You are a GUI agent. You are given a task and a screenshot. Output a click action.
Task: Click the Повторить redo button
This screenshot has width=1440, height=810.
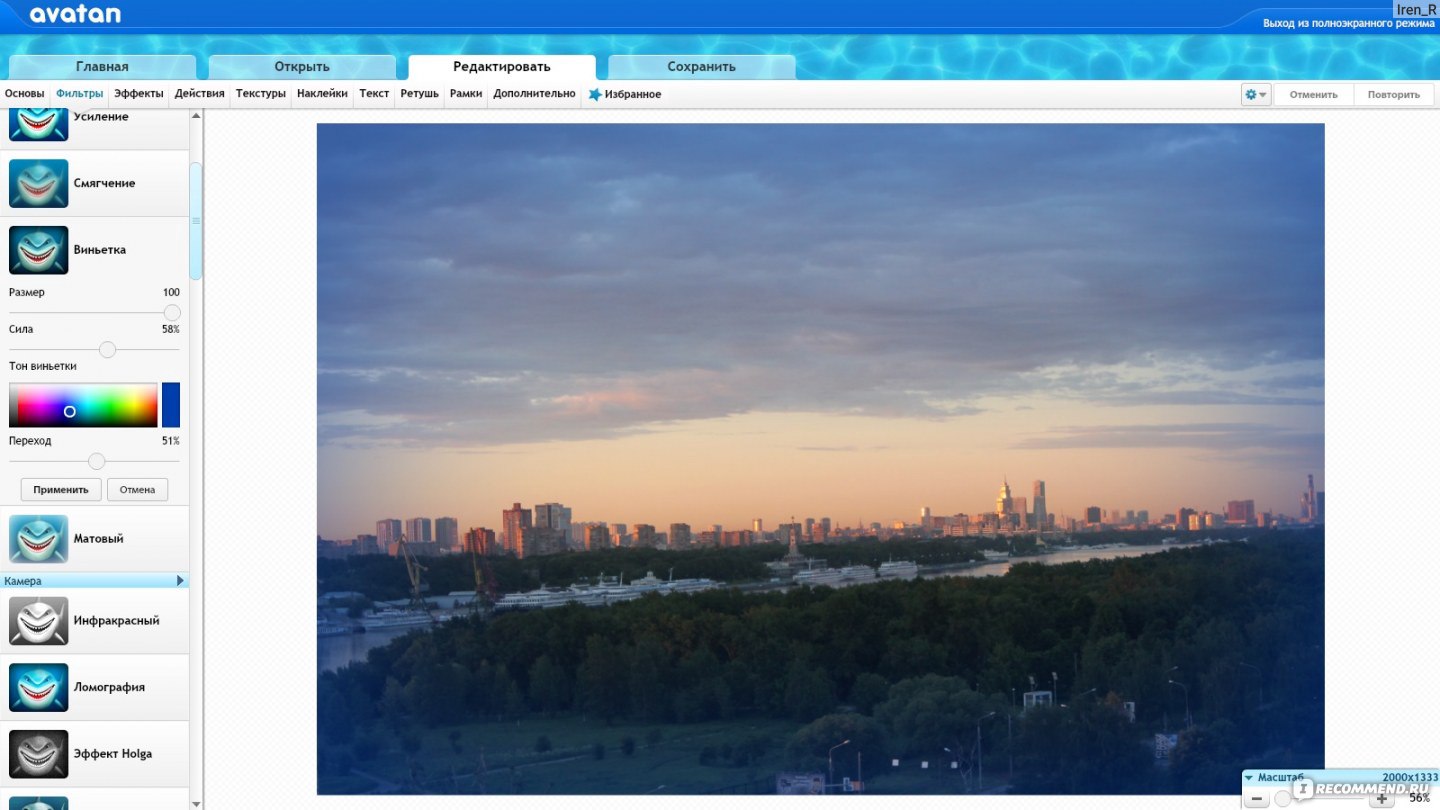[1394, 95]
